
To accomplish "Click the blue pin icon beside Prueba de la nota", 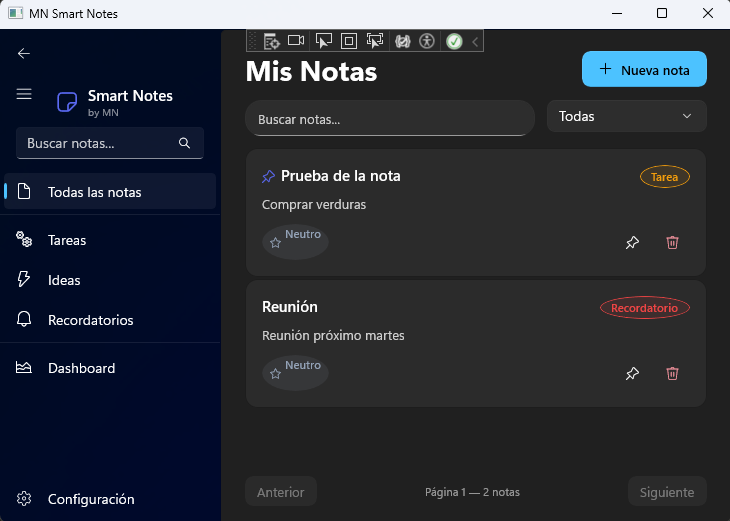I will [x=268, y=176].
